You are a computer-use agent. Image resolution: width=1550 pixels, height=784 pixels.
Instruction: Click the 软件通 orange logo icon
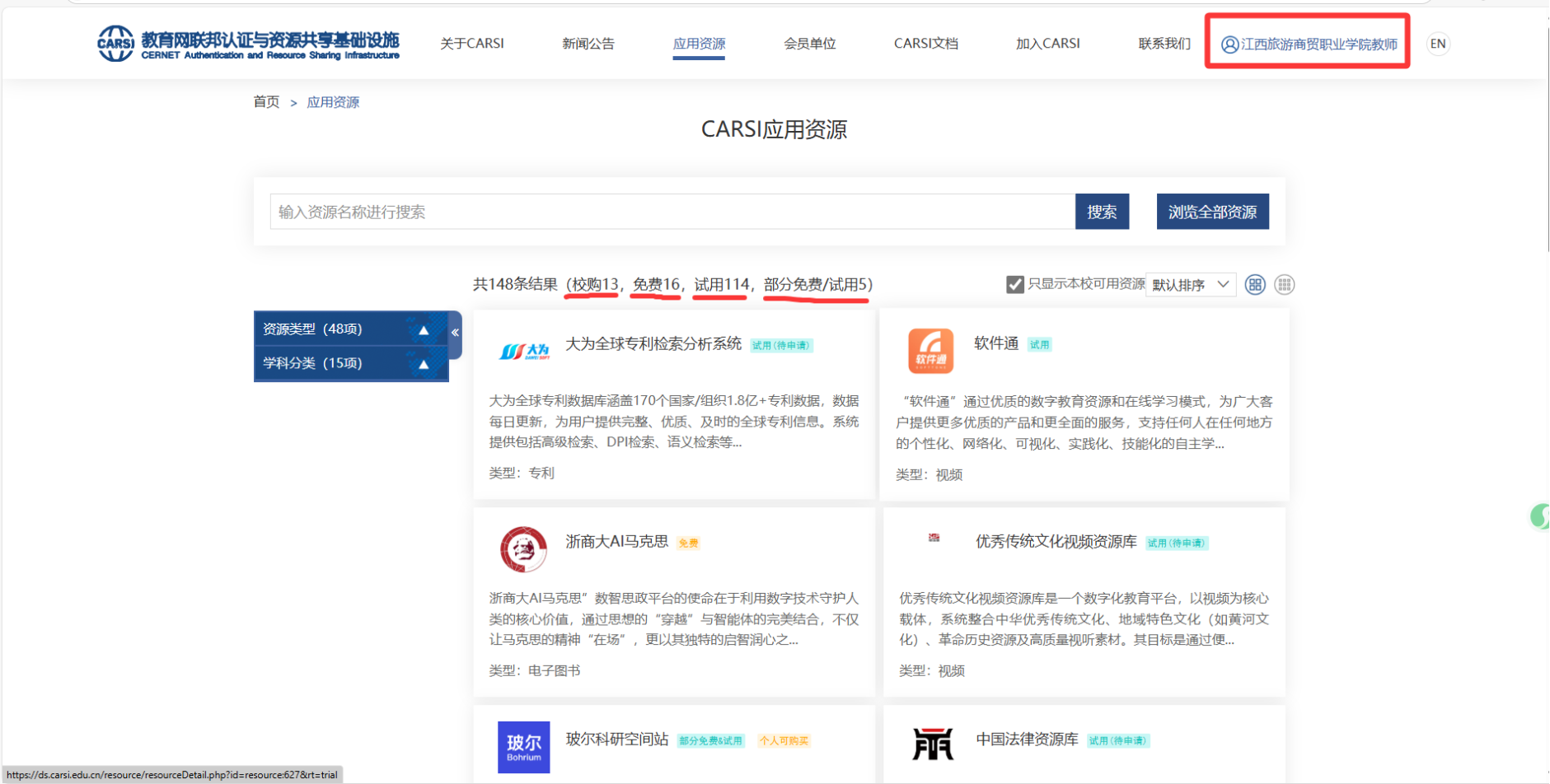[x=930, y=350]
